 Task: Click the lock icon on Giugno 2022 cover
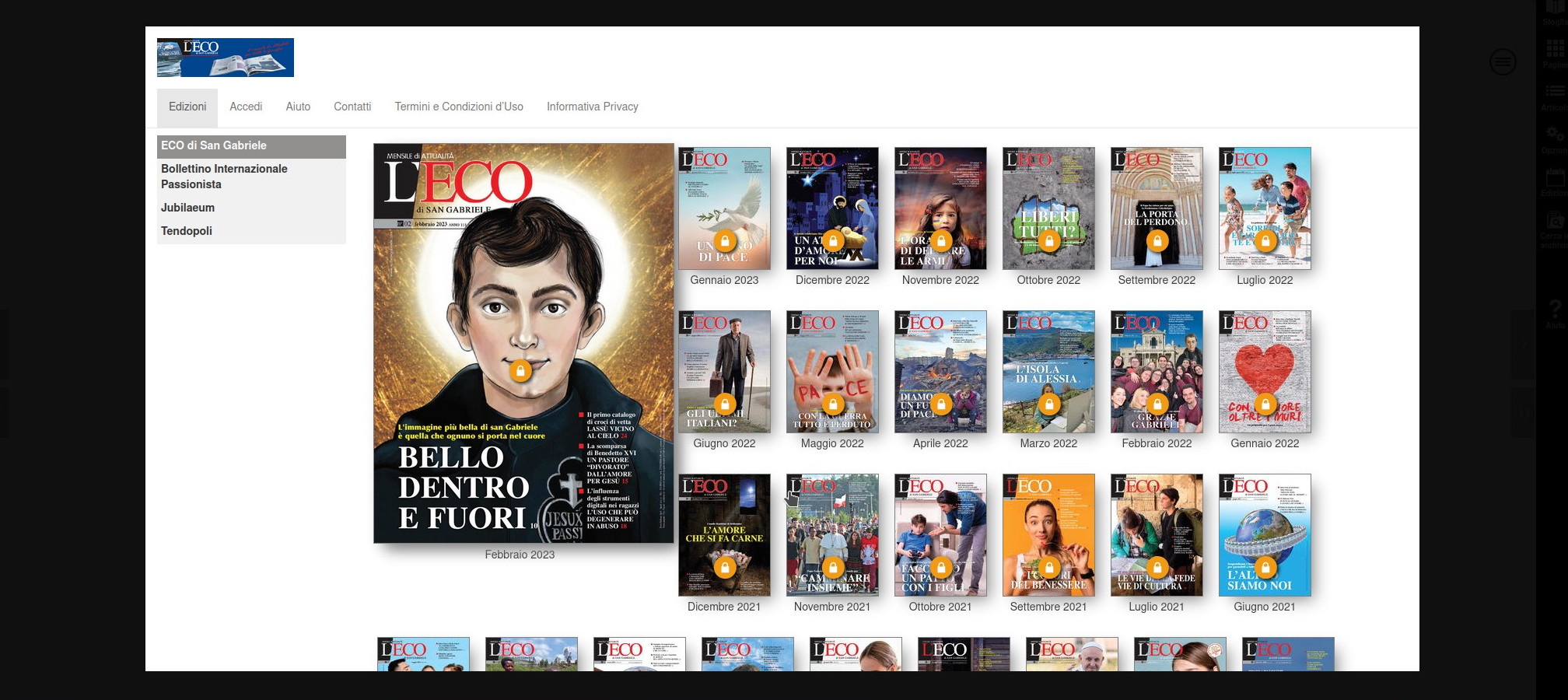pos(725,404)
